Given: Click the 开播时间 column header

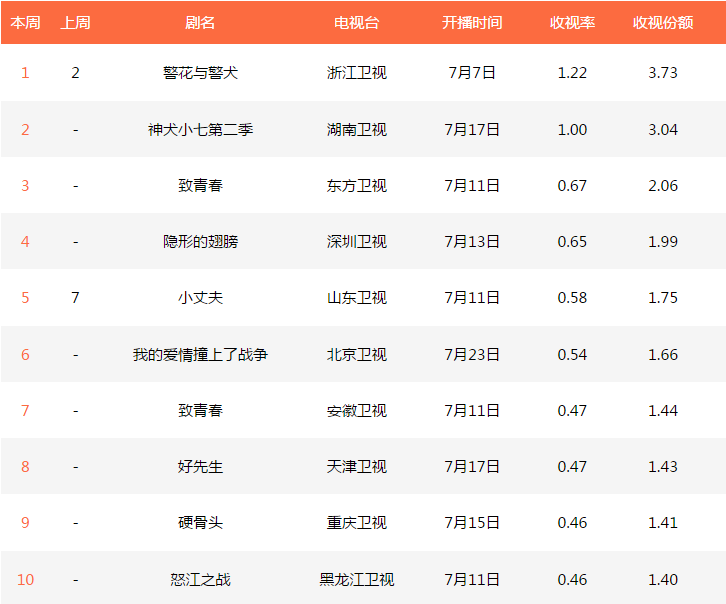Looking at the screenshot, I should pos(472,22).
